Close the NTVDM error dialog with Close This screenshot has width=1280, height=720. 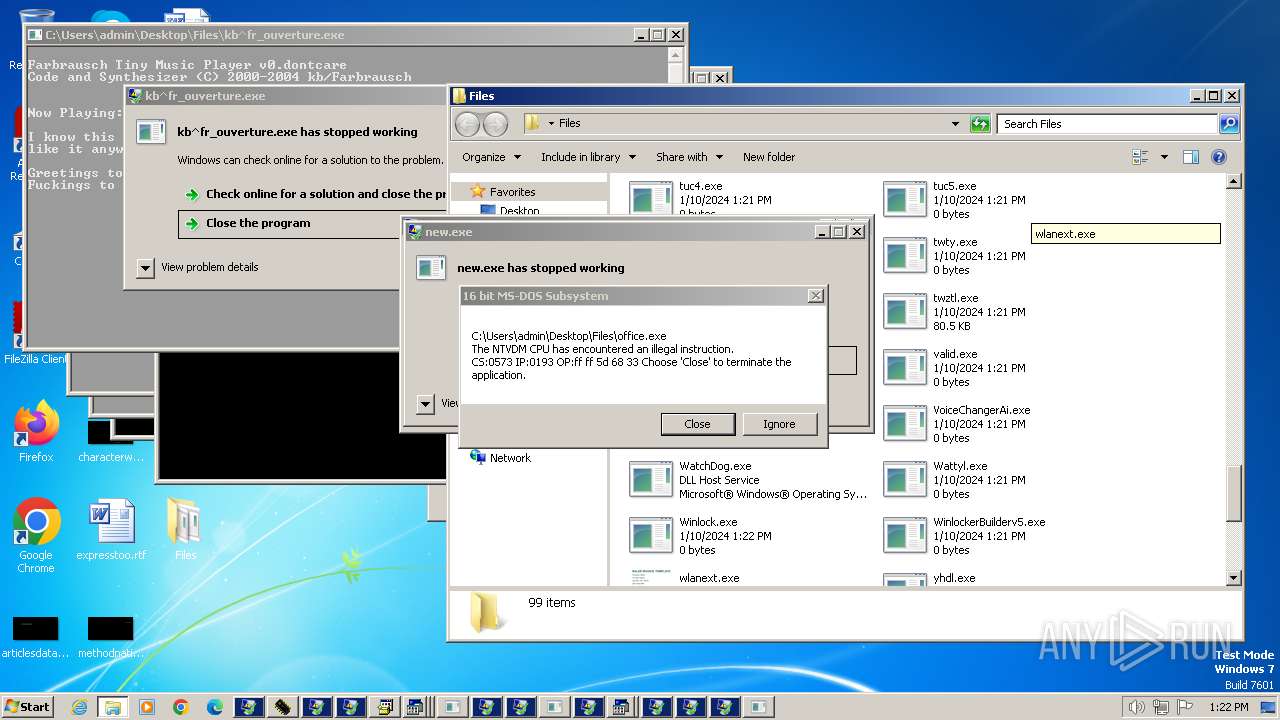click(697, 424)
